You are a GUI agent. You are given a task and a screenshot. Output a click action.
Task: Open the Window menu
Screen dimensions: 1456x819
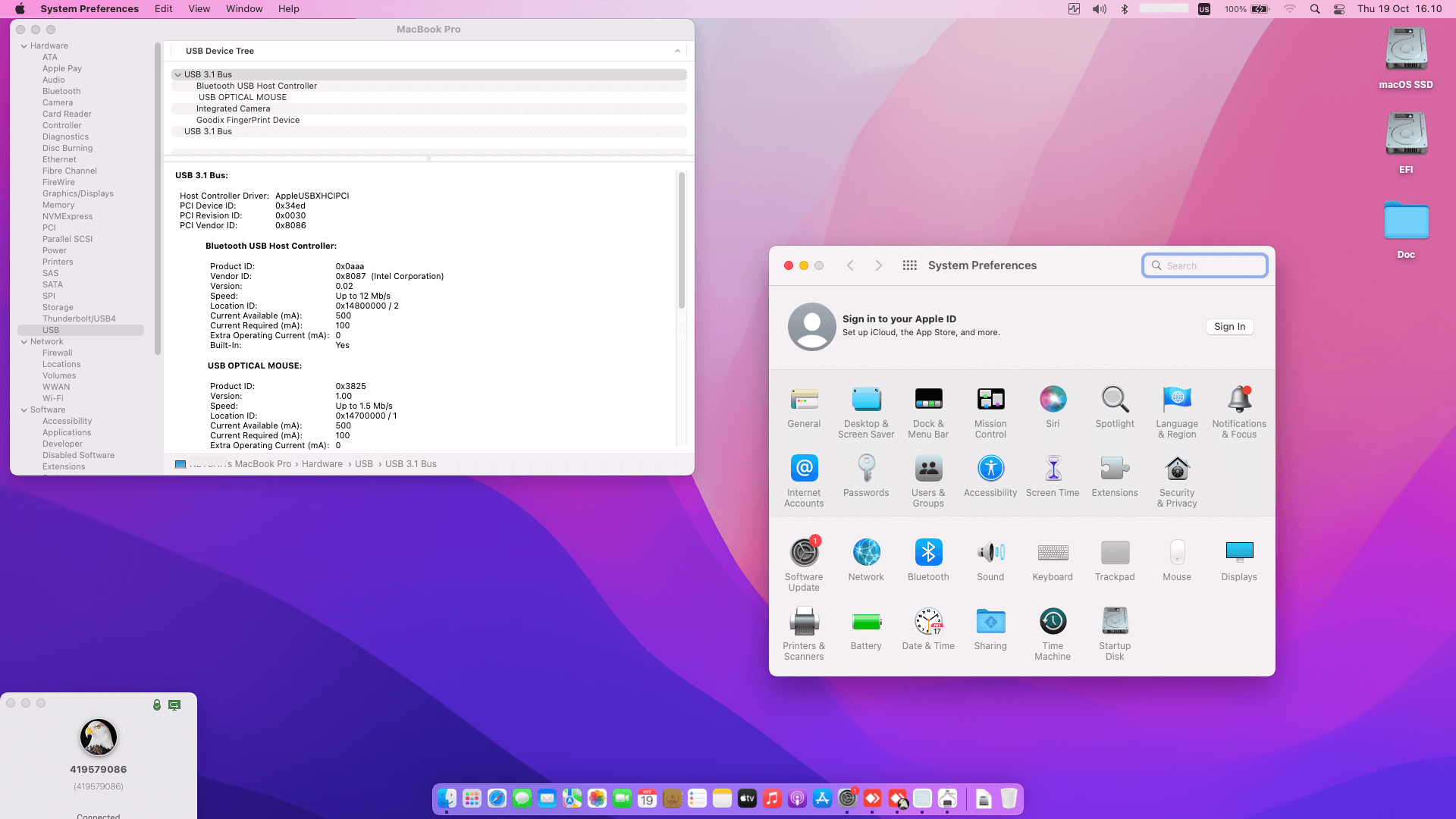pos(243,9)
